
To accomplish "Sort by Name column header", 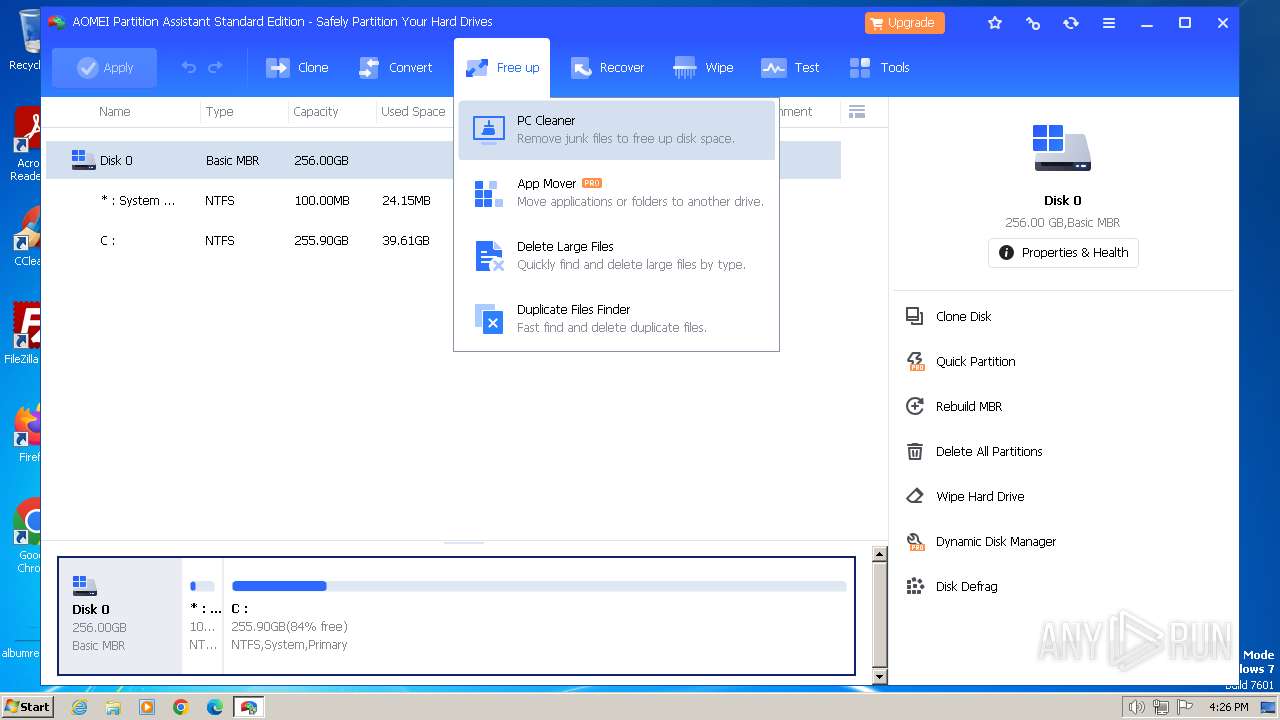I will (115, 111).
